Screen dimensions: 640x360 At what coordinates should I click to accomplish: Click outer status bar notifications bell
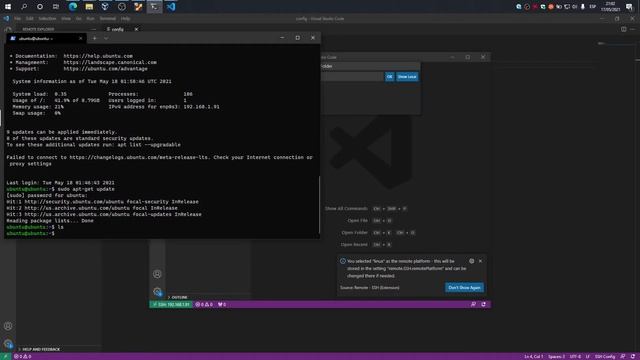[x=633, y=357]
